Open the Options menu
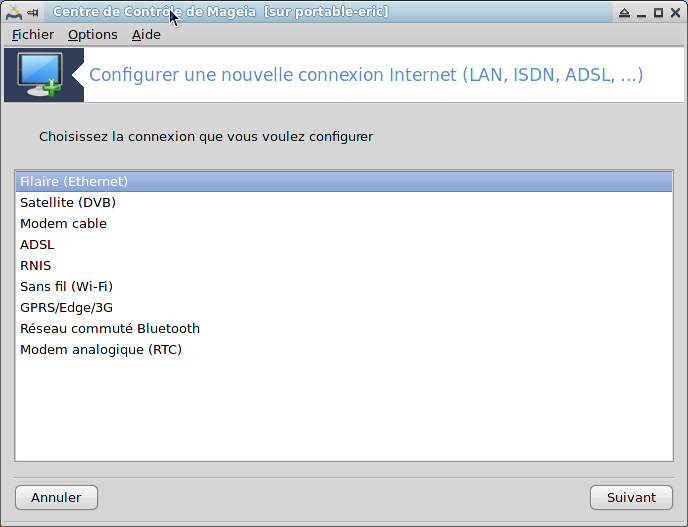Screen dimensions: 688x527 pyautogui.click(x=93, y=35)
